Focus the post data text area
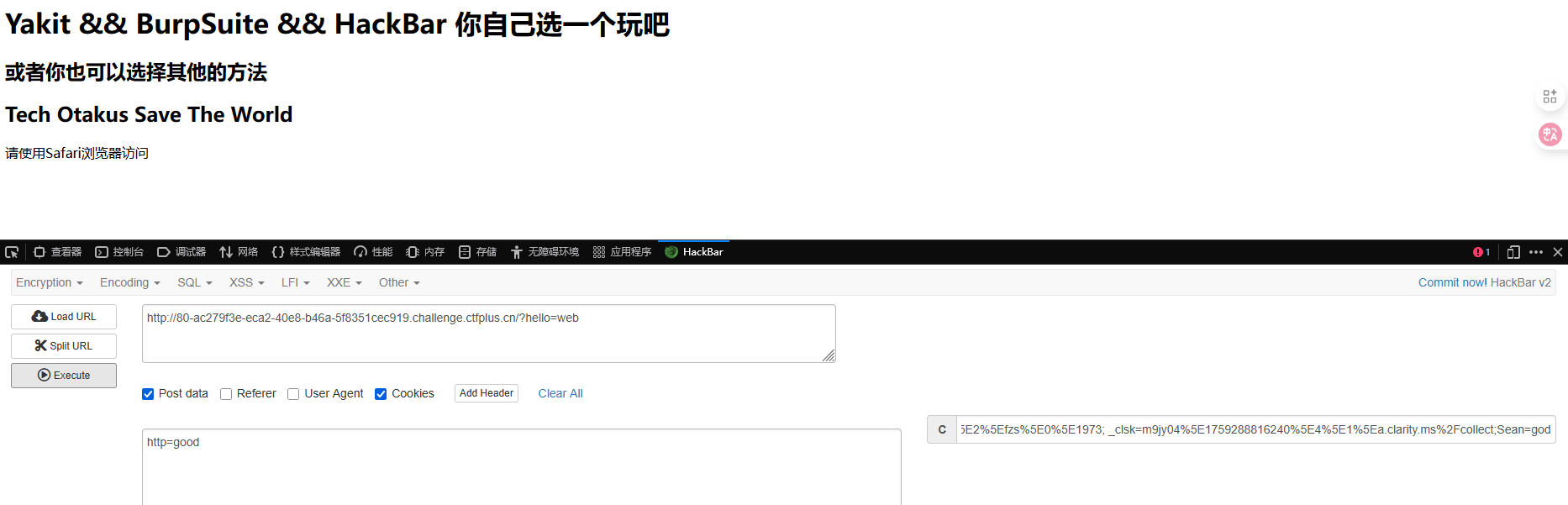The height and width of the screenshot is (505, 1568). 522,467
